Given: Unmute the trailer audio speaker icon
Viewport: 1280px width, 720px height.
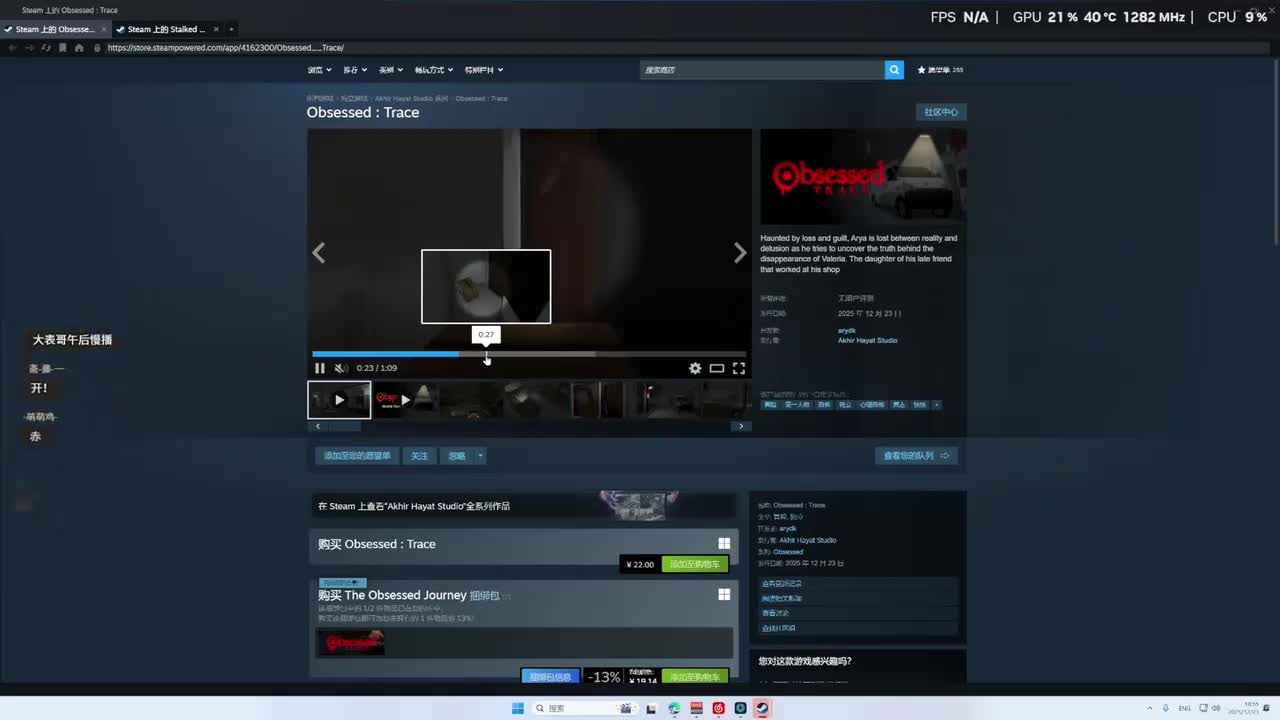Looking at the screenshot, I should [x=340, y=368].
